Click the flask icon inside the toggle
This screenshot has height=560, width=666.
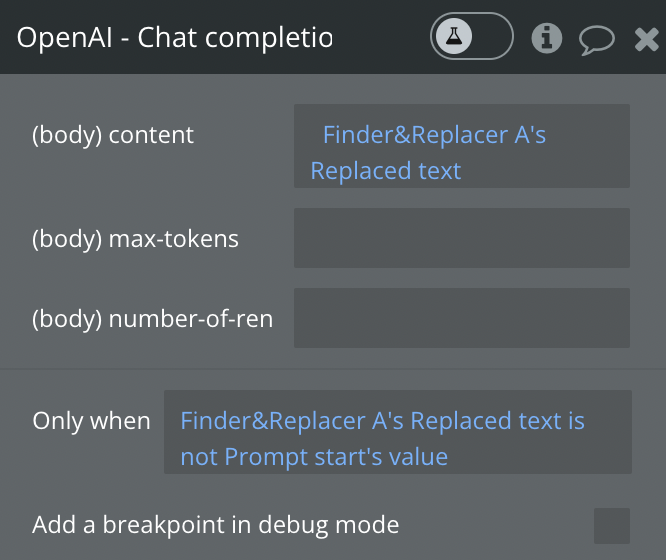[x=454, y=38]
